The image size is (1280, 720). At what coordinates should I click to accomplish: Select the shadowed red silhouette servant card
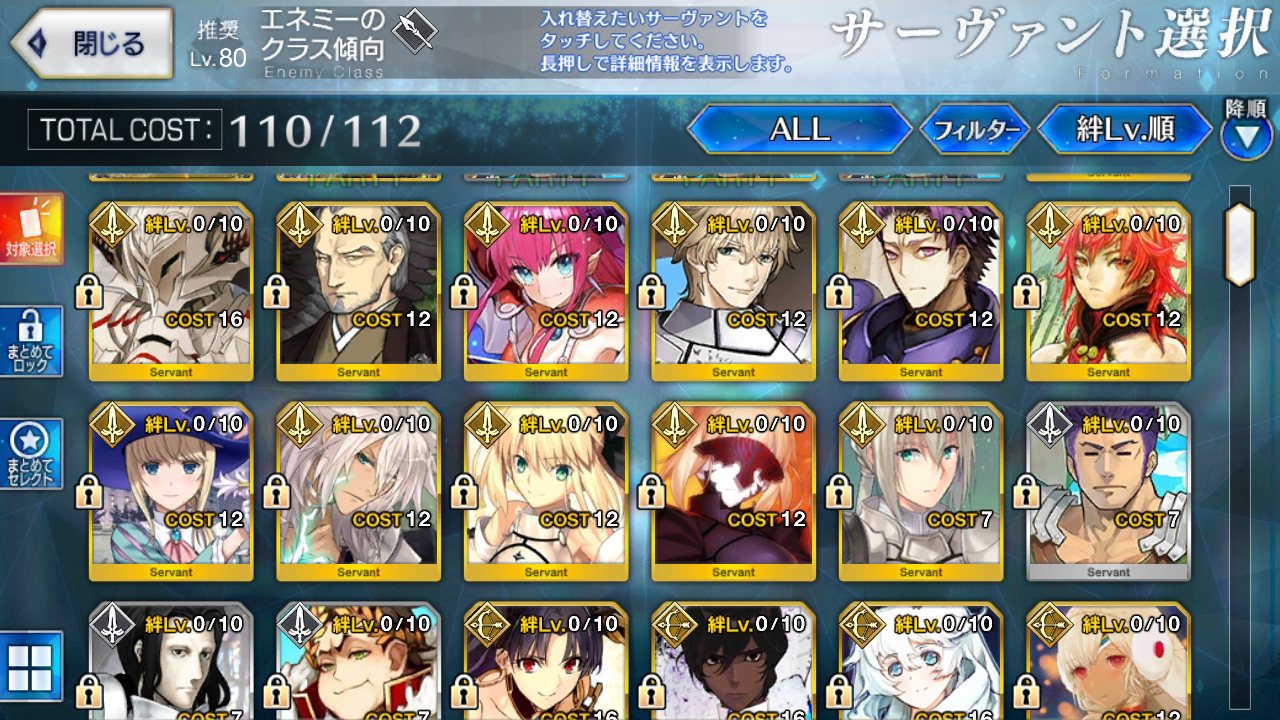(733, 492)
